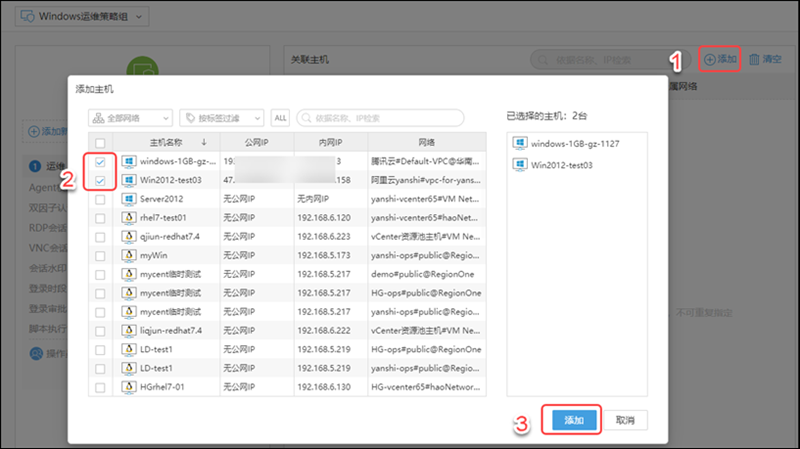Viewport: 800px width, 449px height.
Task: Toggle the select-all checkbox in table header
Action: 100,143
